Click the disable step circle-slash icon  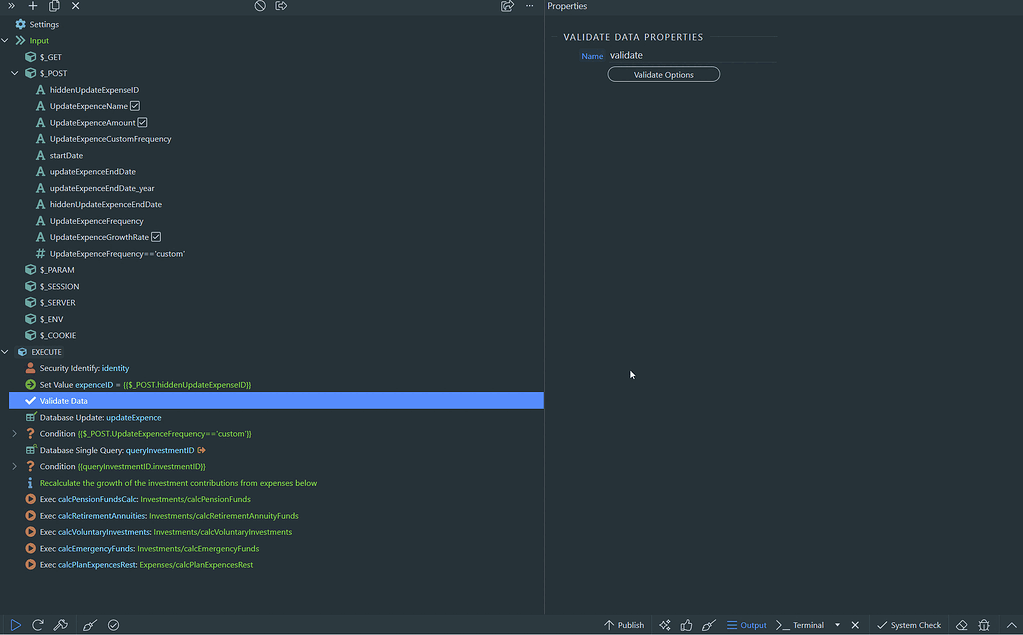point(260,6)
